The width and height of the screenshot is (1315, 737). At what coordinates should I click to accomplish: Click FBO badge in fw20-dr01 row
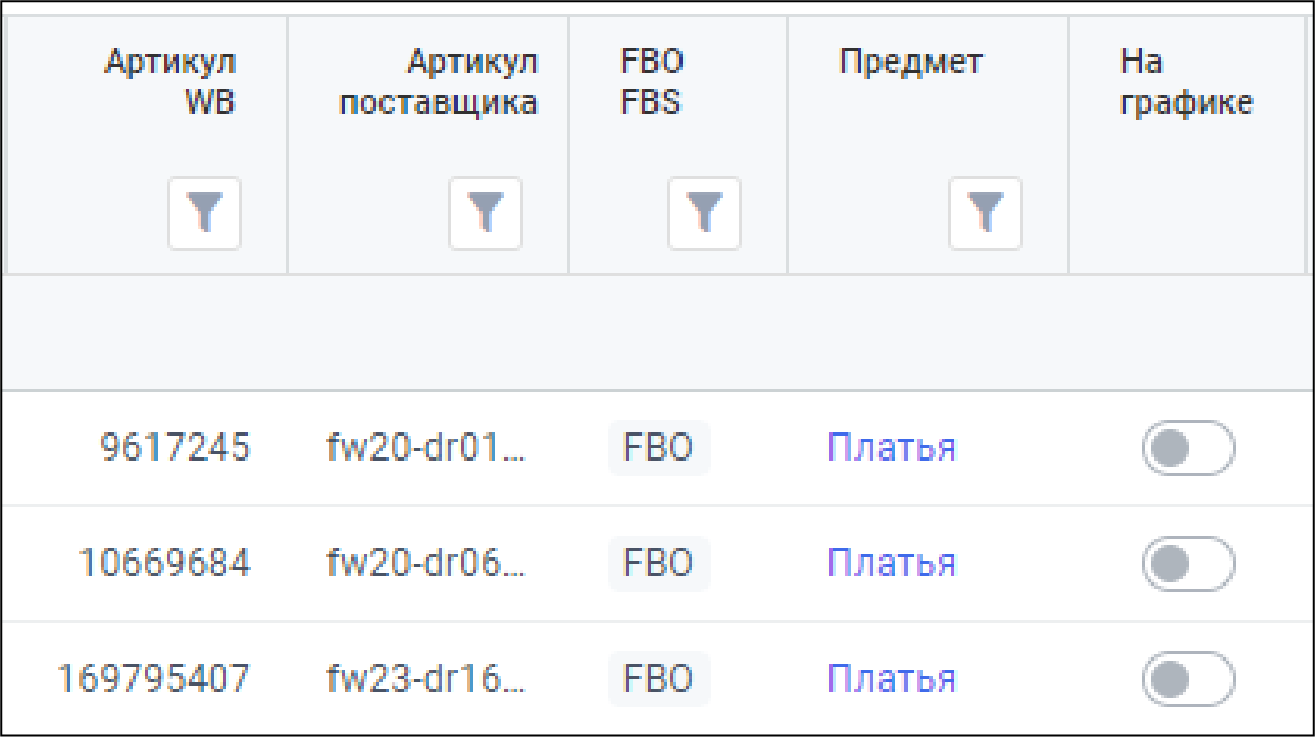[658, 448]
